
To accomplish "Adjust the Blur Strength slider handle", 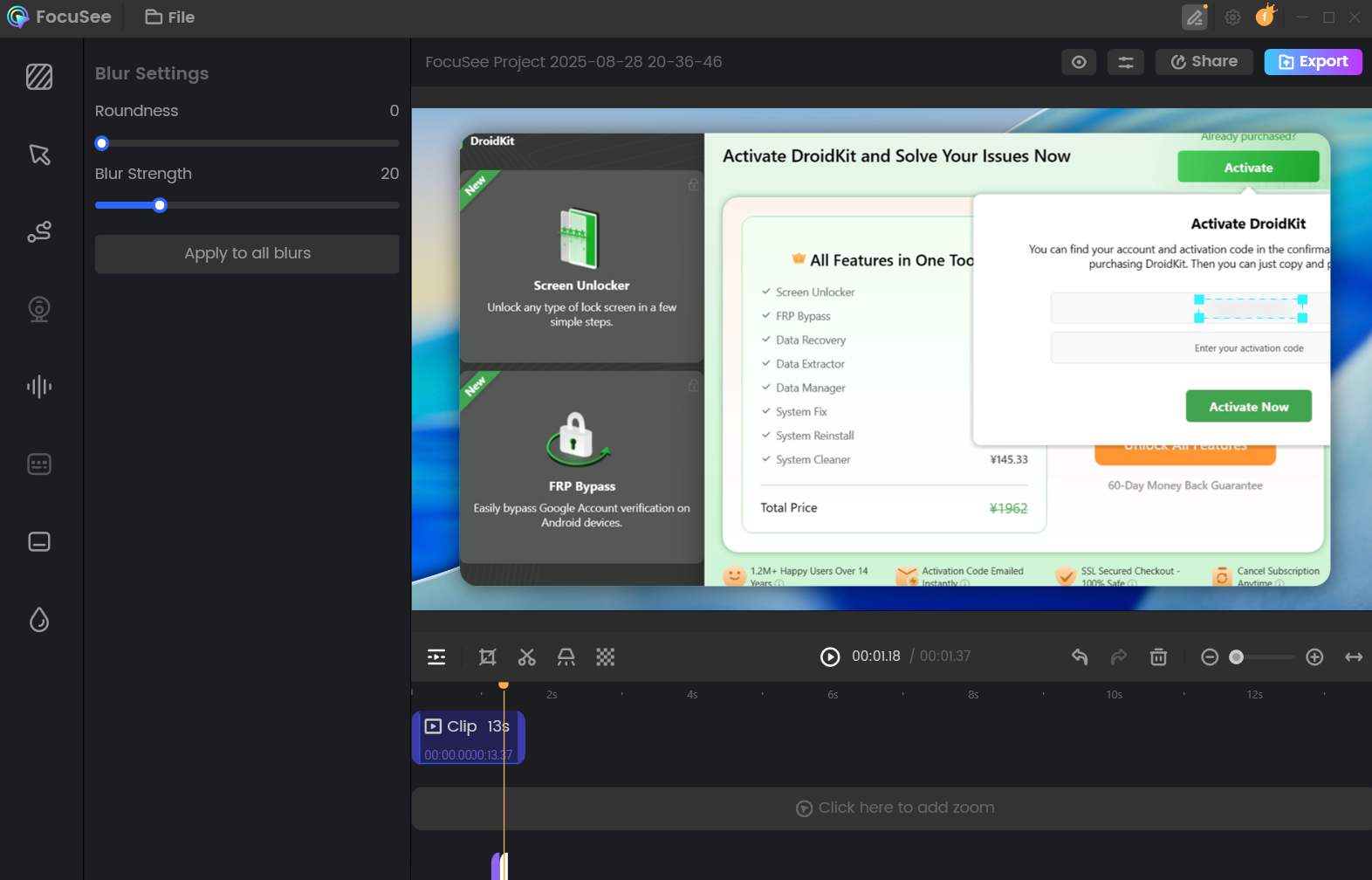I will click(160, 205).
